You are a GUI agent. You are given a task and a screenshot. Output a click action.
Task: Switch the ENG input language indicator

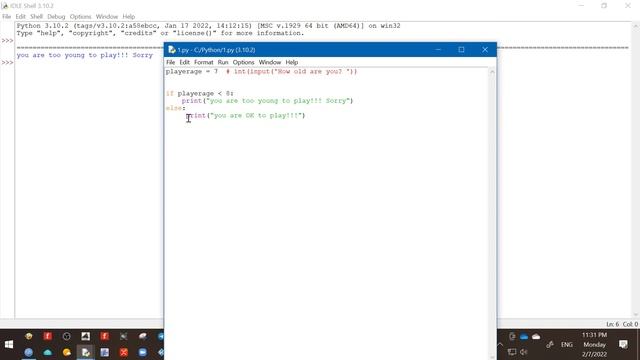[x=567, y=345]
